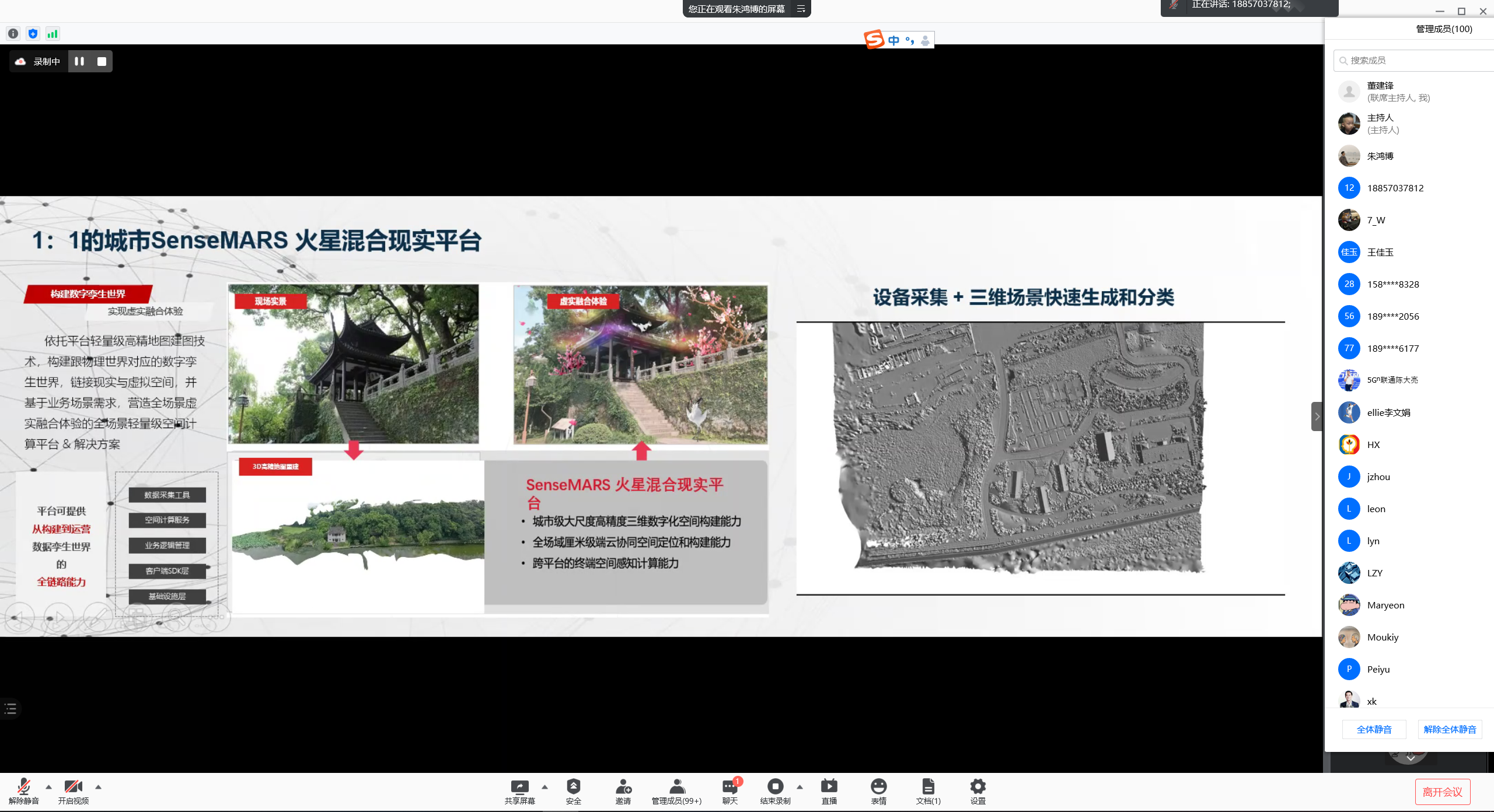This screenshot has height=812, width=1494.
Task: Click the Leave Meeting button
Action: [x=1442, y=792]
